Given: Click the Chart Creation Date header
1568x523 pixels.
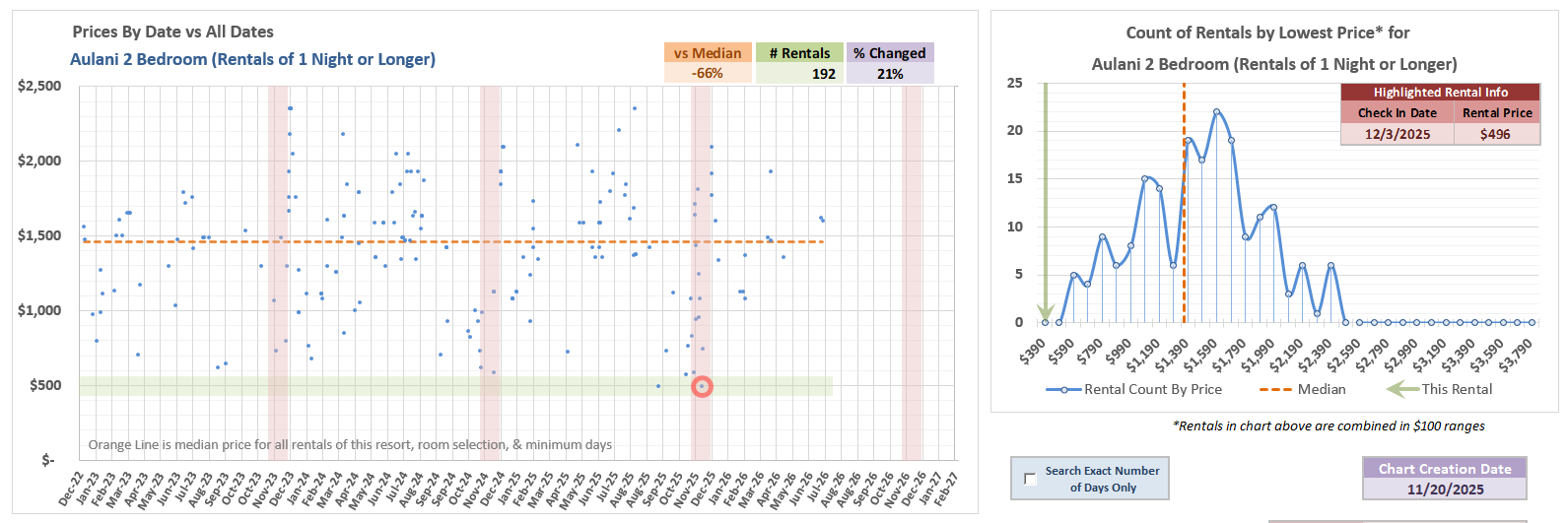Looking at the screenshot, I should (x=1444, y=469).
